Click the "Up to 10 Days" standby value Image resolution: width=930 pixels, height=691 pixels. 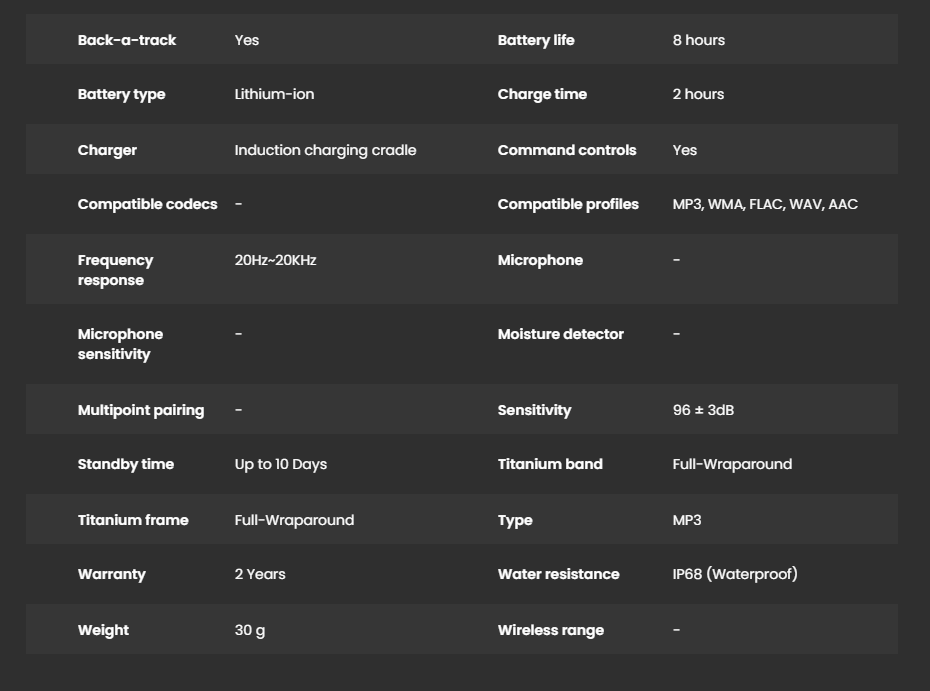(x=280, y=464)
